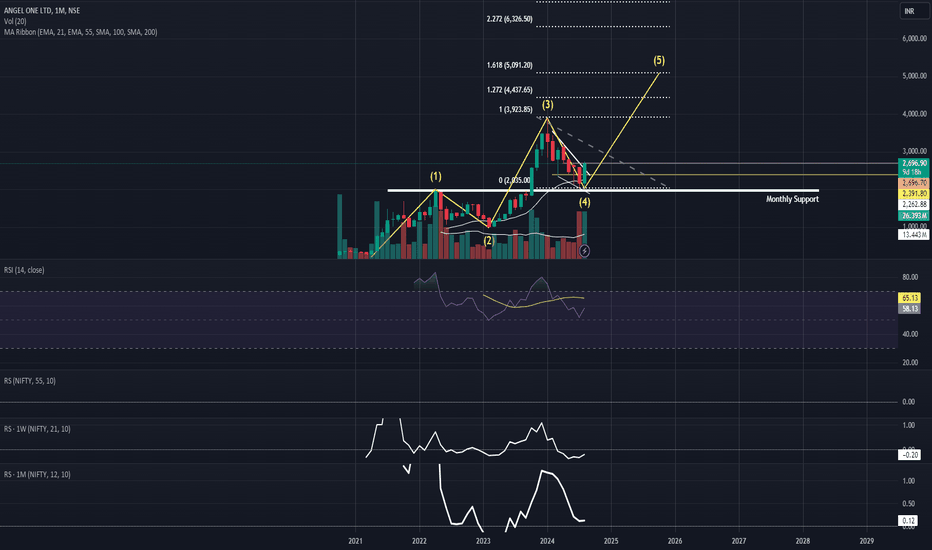Click the RS - 1M (NIFTY, 12, 10) legend

pos(37,474)
